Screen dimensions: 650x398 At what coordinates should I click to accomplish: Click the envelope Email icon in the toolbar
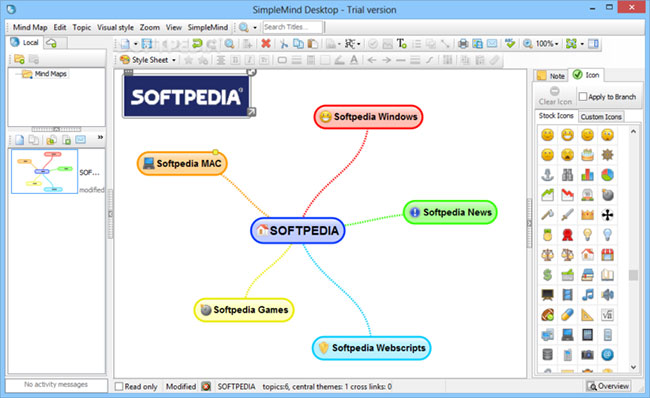pyautogui.click(x=492, y=44)
